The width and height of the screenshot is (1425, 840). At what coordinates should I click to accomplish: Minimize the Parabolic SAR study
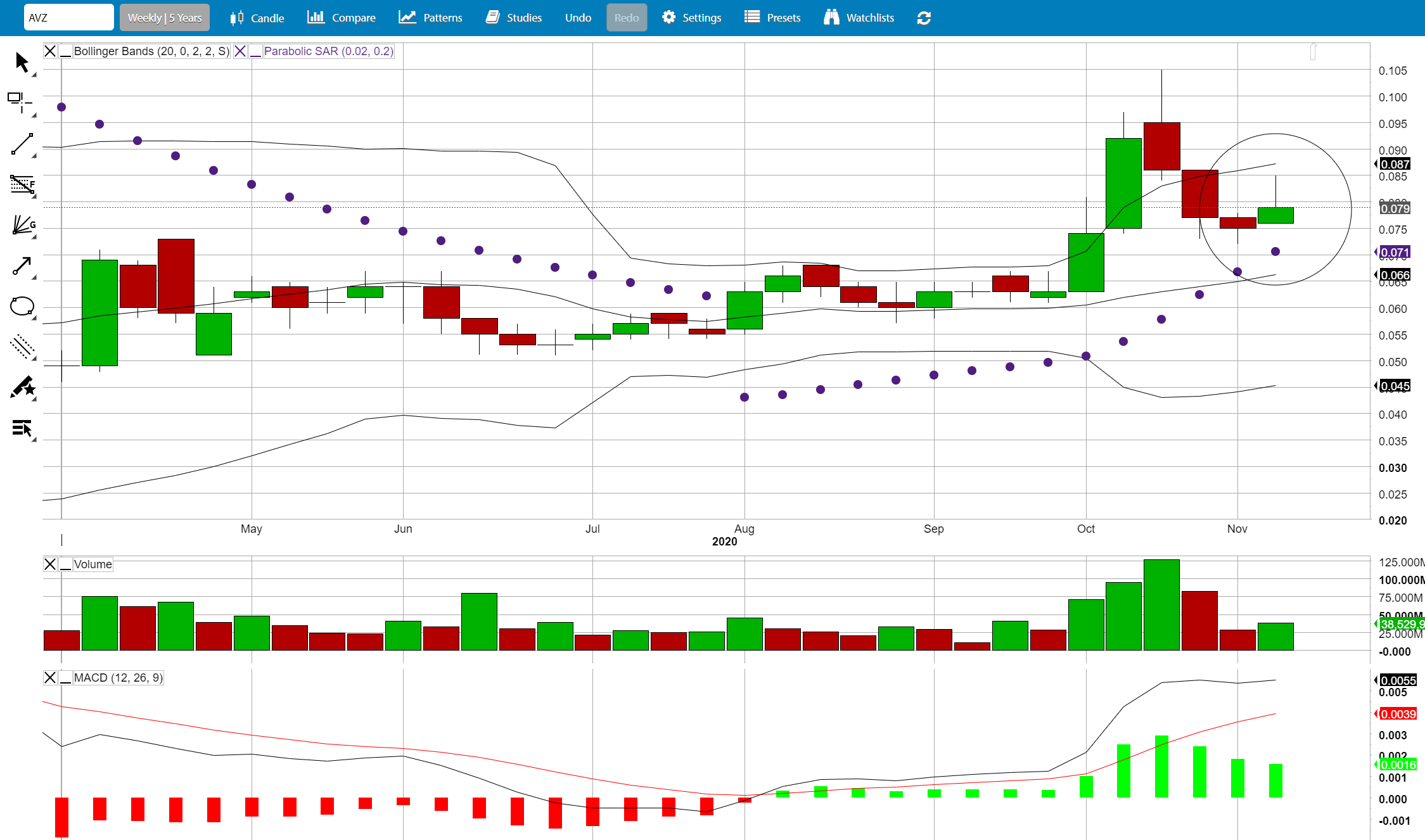pos(255,51)
